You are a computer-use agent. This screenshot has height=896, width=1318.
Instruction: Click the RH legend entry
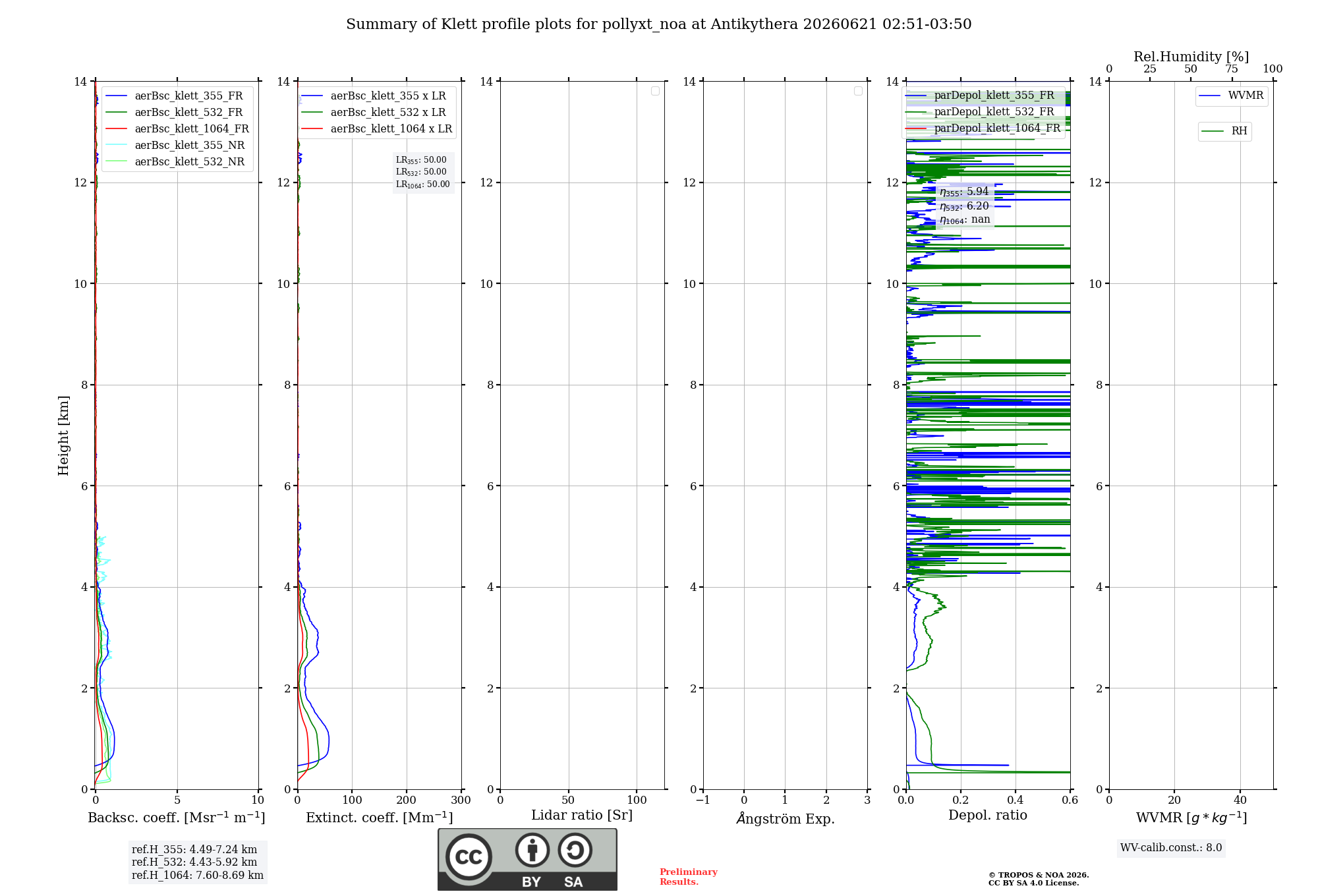[x=1224, y=131]
